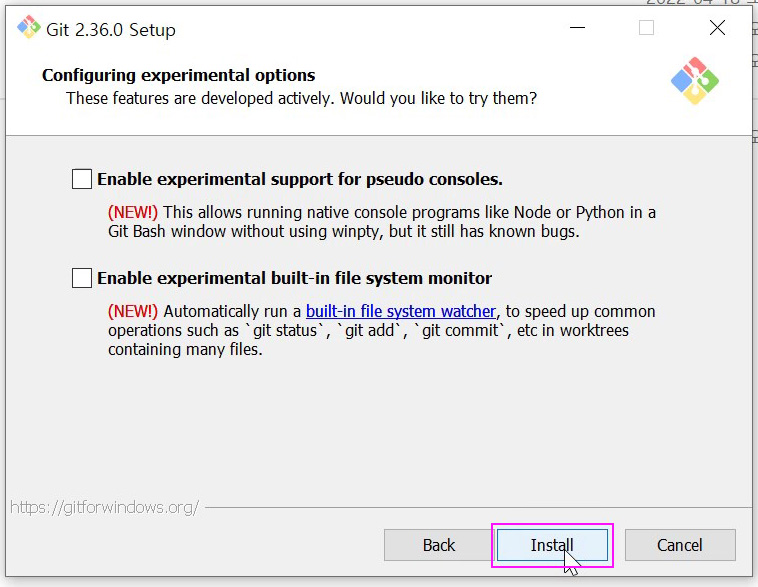This screenshot has height=587, width=758.
Task: Click the gitforwindows.org URL text
Action: [x=104, y=507]
